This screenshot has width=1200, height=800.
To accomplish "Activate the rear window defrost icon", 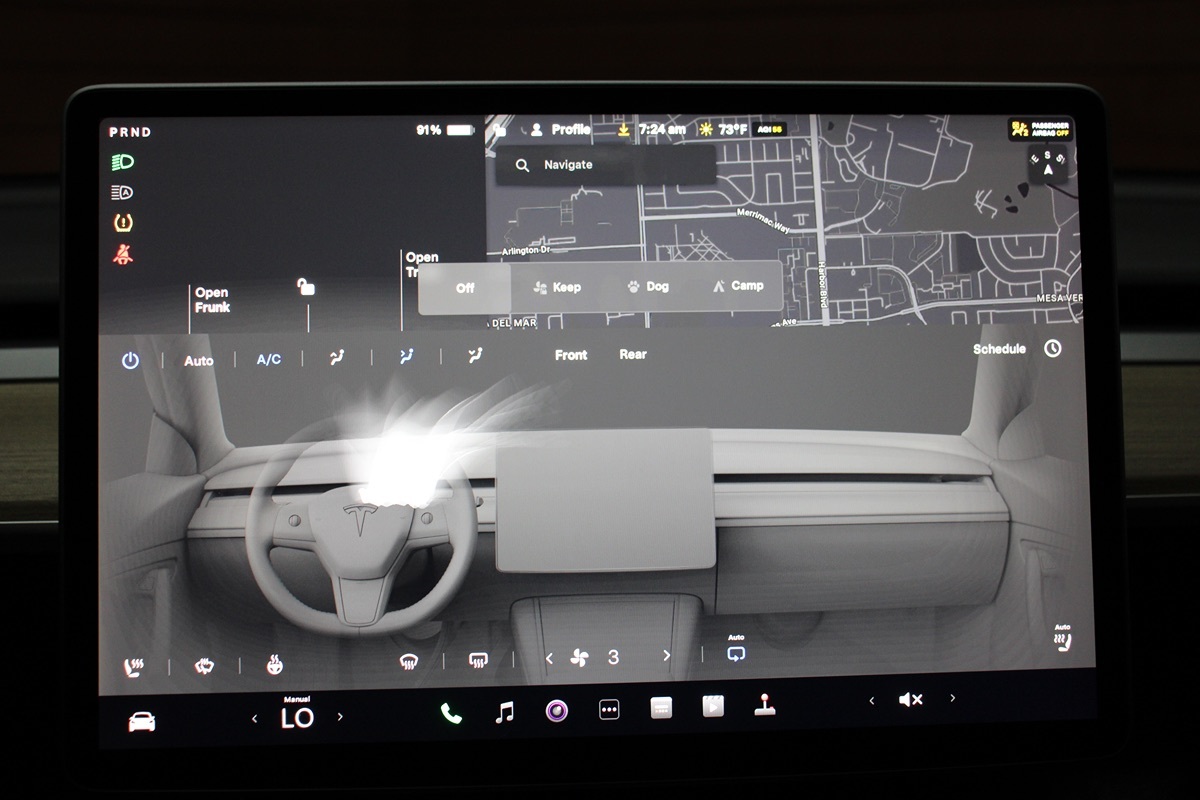I will click(478, 660).
